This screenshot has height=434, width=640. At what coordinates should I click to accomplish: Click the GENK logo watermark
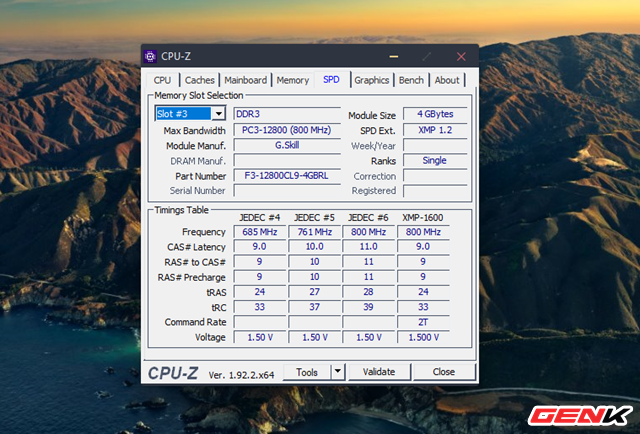click(x=580, y=413)
